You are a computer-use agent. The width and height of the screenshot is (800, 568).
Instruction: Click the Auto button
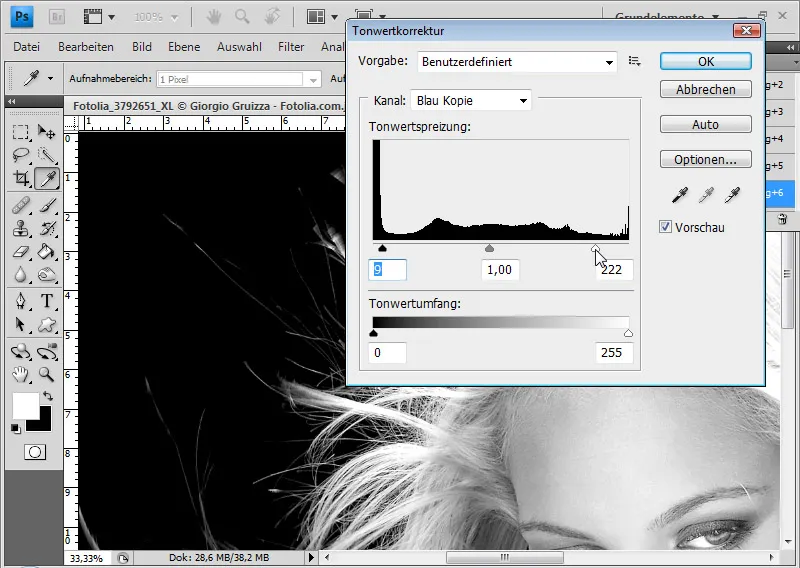(706, 124)
